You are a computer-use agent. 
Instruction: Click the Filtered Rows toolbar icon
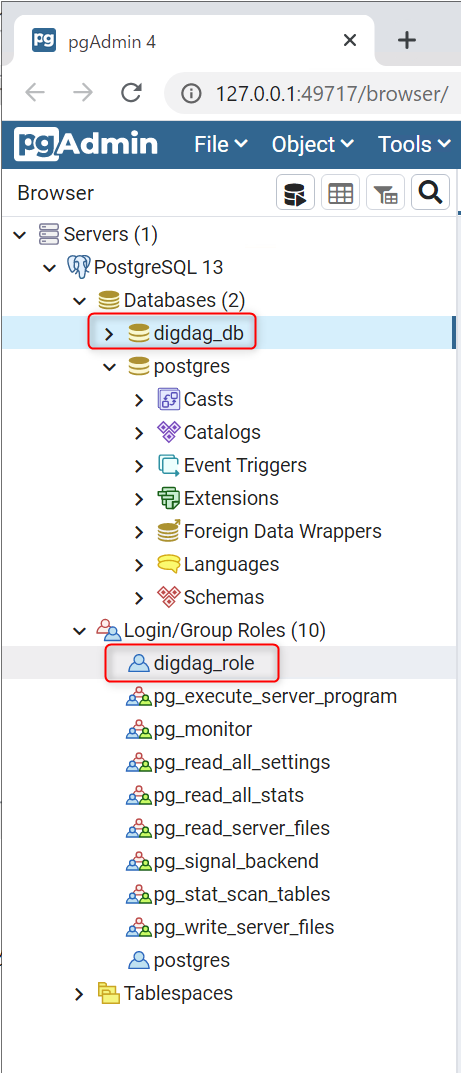[x=386, y=192]
